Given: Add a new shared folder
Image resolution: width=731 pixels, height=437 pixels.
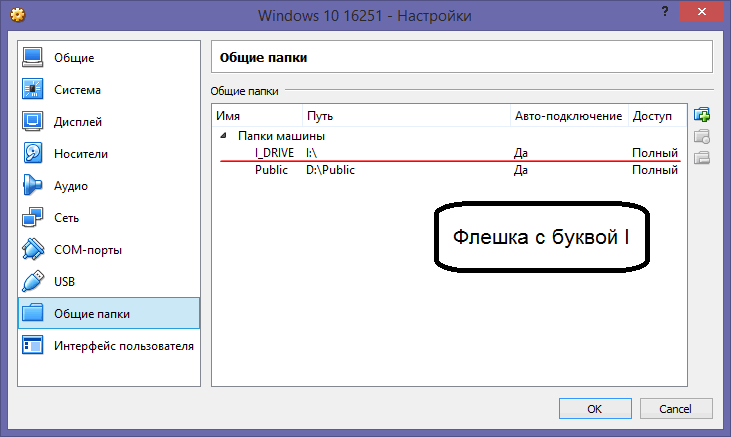Looking at the screenshot, I should point(702,114).
